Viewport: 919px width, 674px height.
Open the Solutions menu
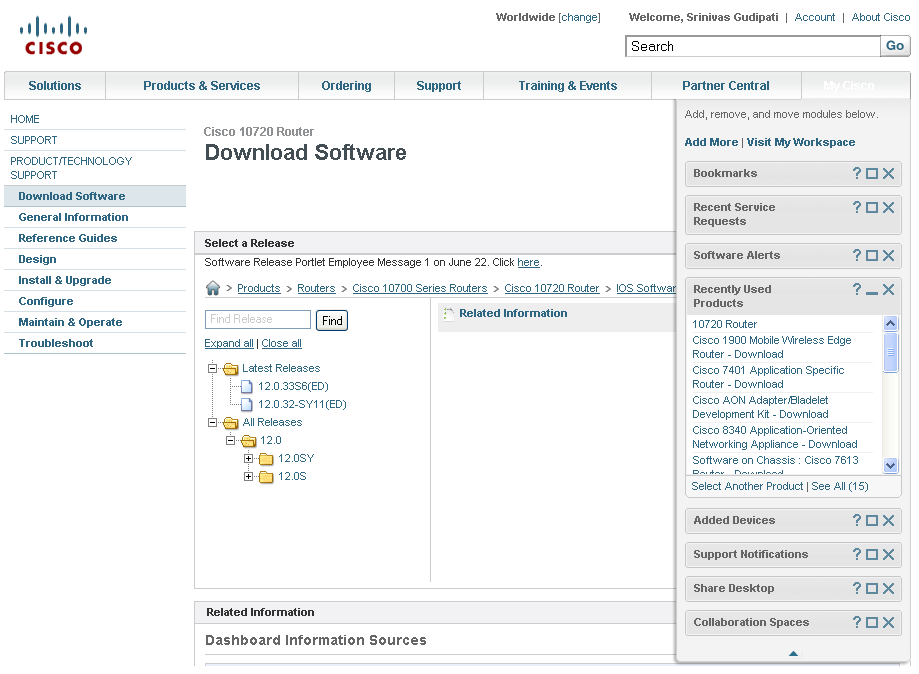pos(55,86)
